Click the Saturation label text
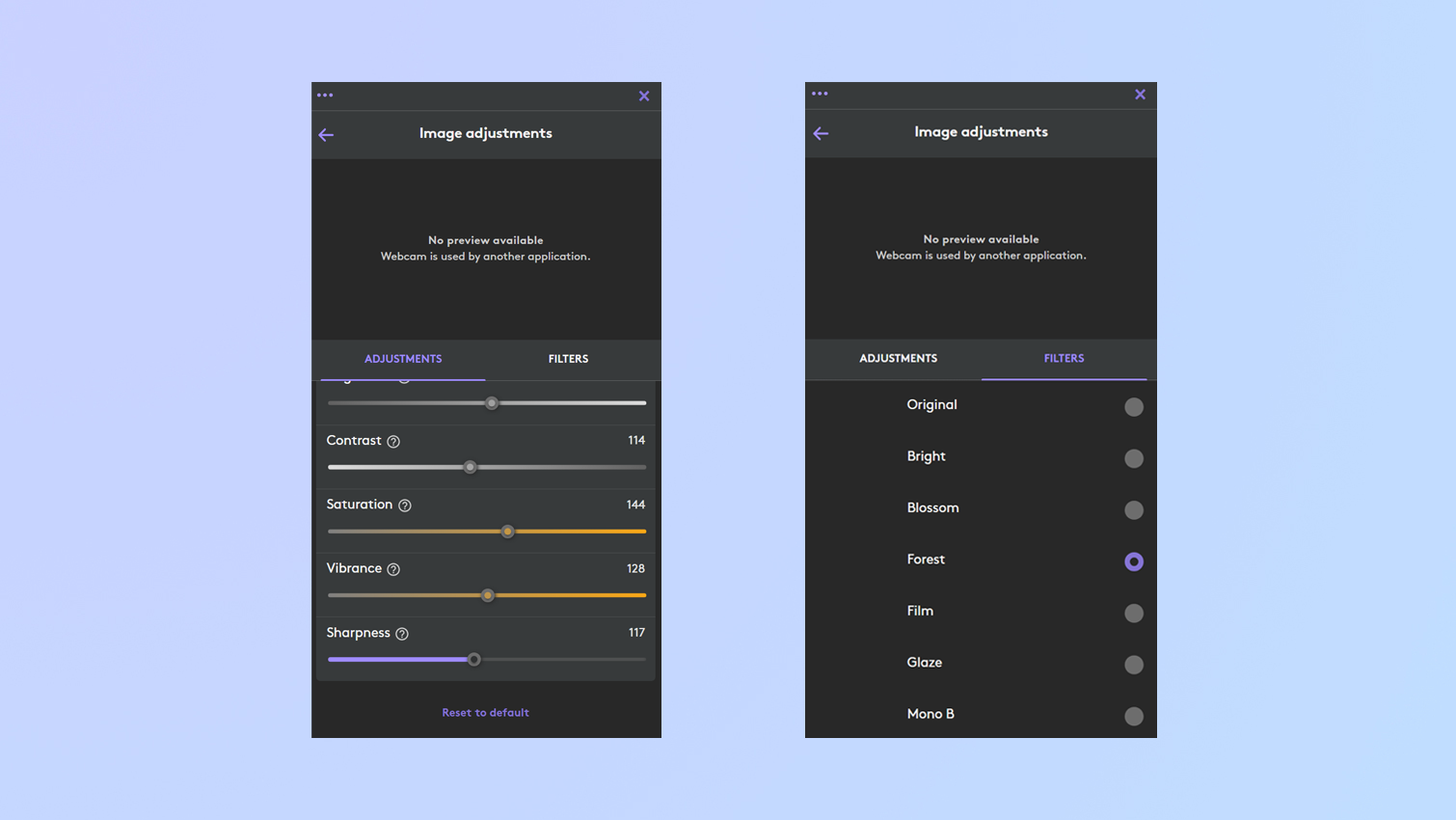 [360, 505]
